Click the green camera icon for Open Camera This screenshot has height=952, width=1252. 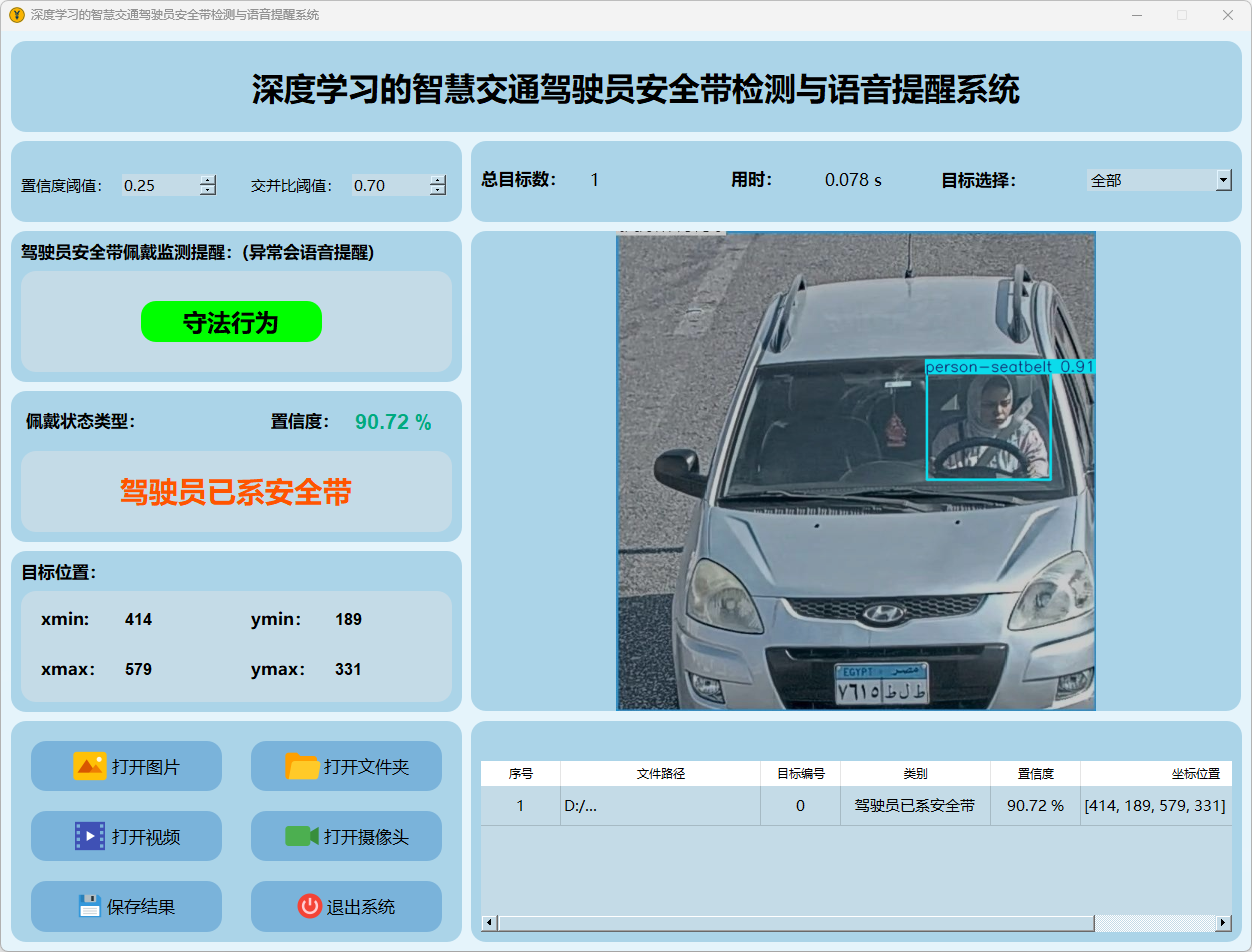[301, 836]
